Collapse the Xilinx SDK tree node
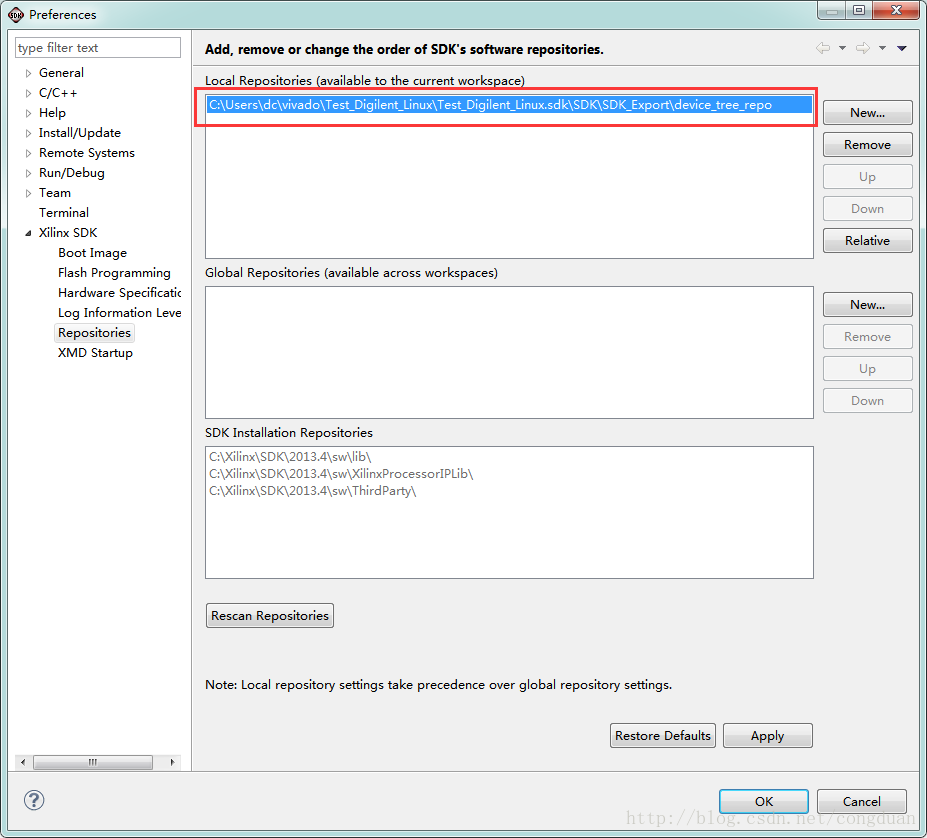Viewport: 927px width, 838px height. 28,233
